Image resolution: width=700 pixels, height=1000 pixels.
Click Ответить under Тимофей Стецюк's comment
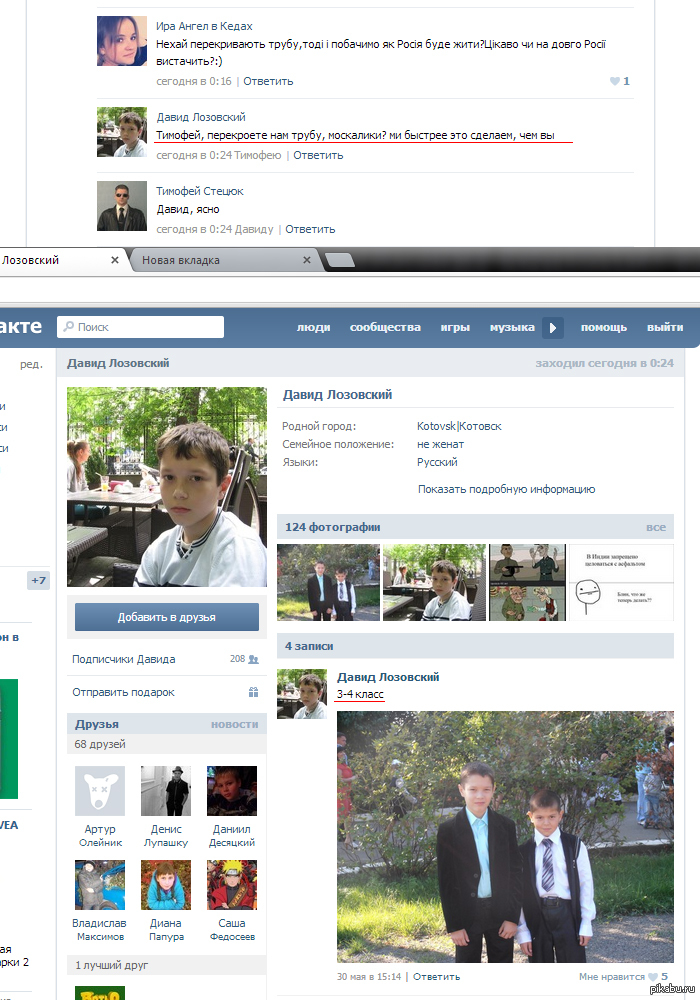(310, 229)
